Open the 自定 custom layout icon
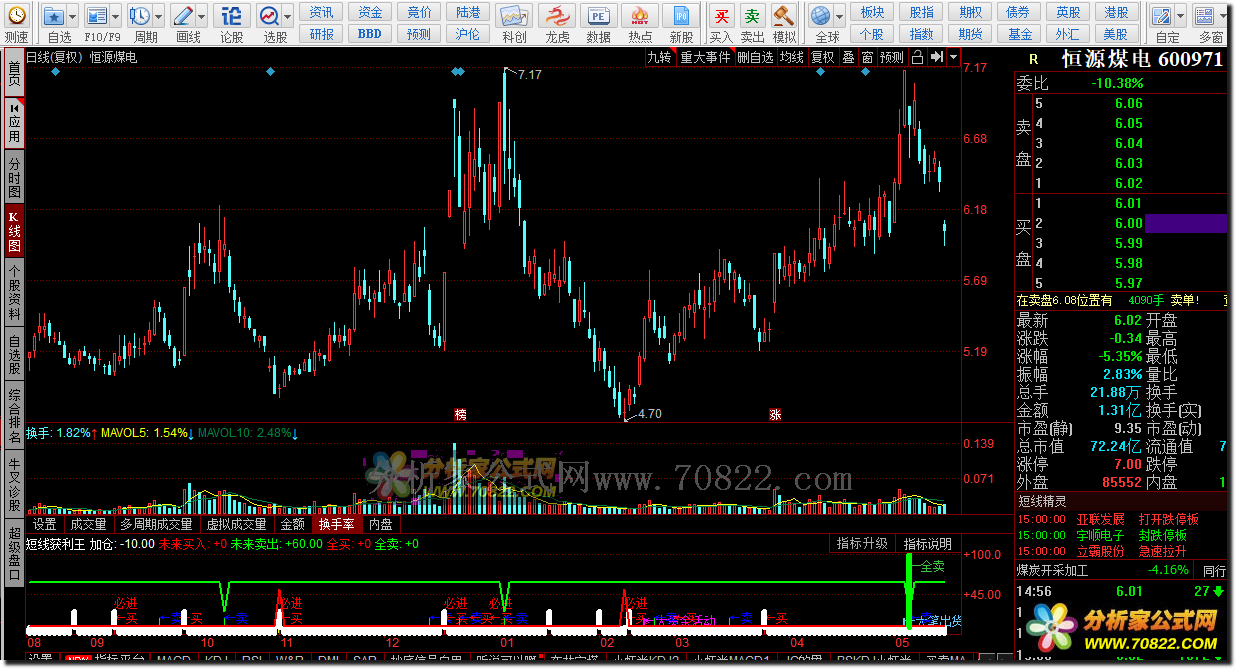The width and height of the screenshot is (1237, 669). (x=1162, y=16)
